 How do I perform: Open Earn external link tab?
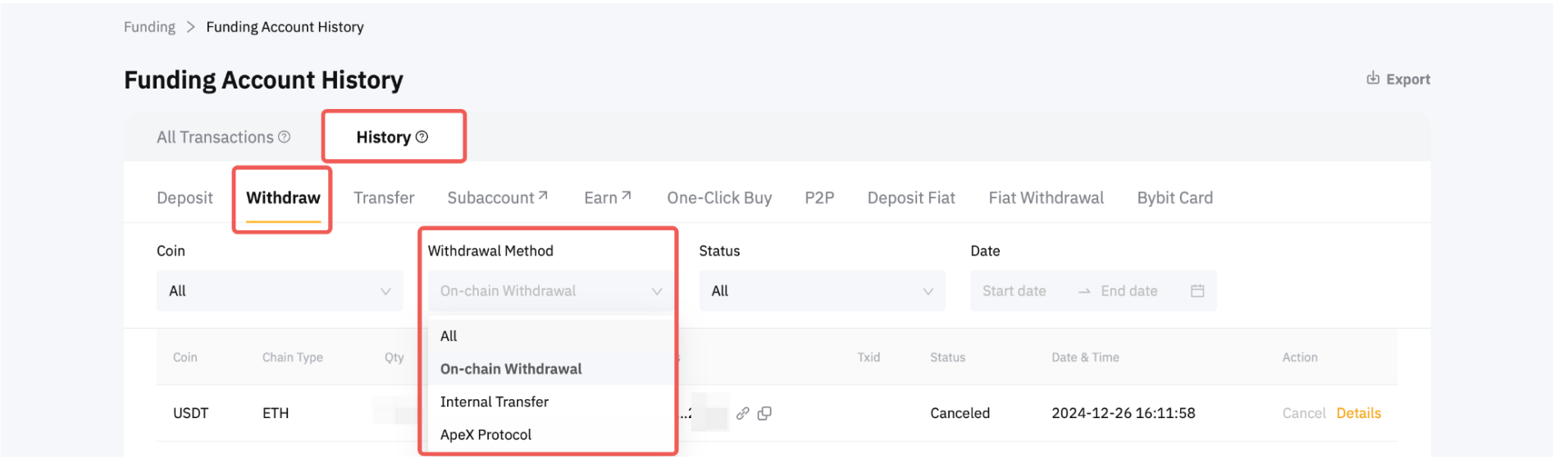pyautogui.click(x=607, y=198)
